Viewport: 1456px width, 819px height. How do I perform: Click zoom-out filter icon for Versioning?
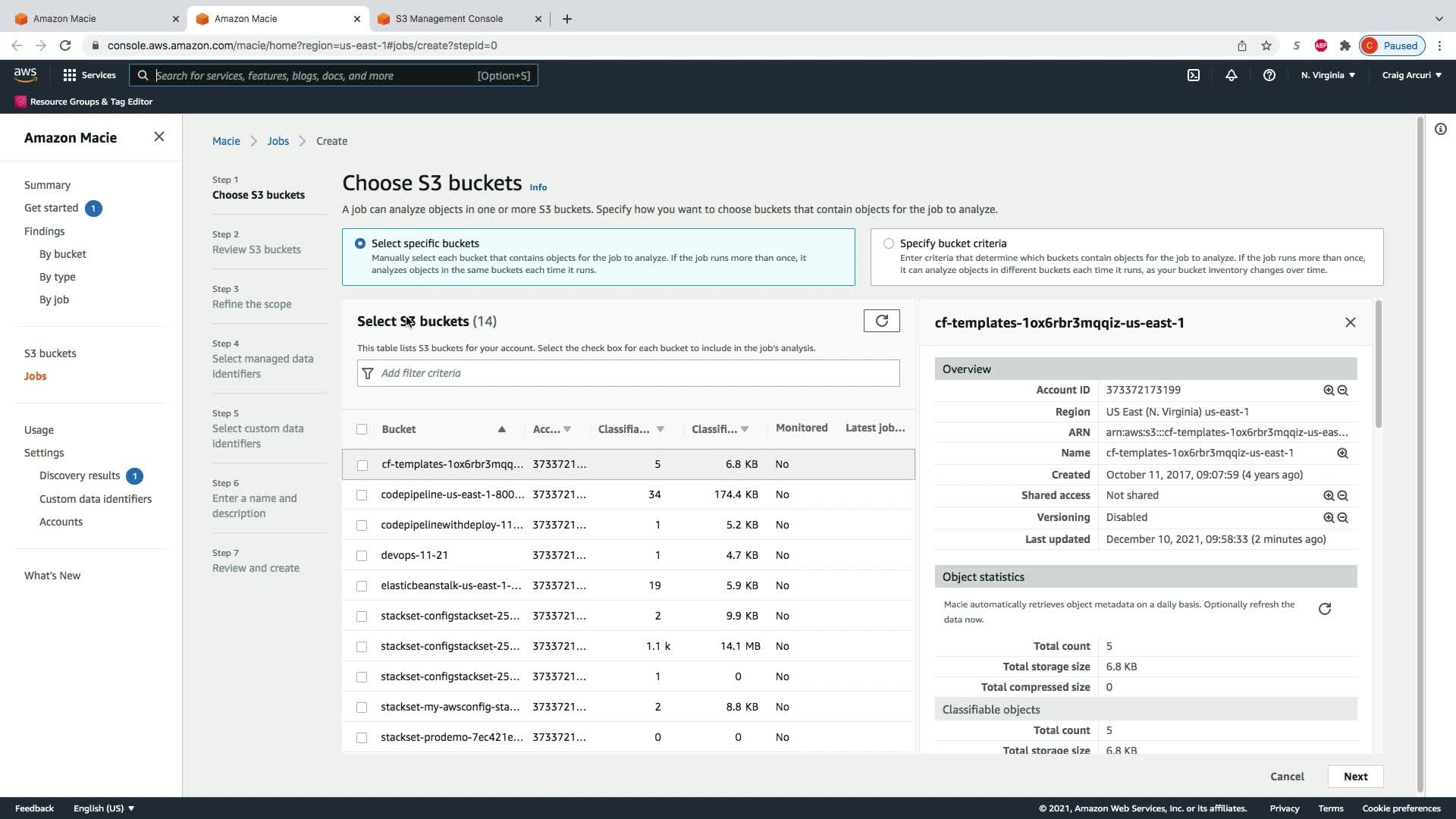point(1343,518)
